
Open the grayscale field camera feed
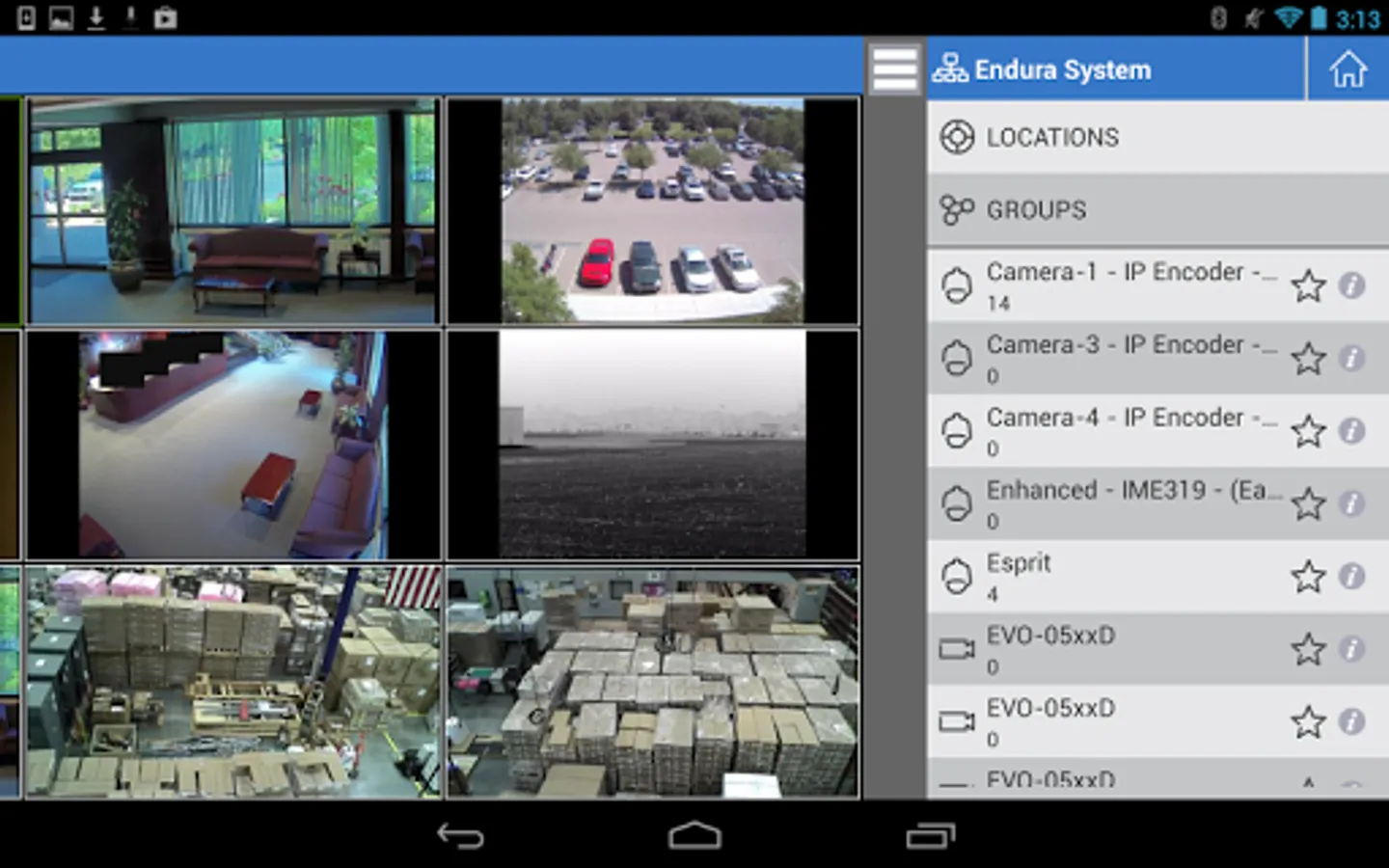point(653,445)
